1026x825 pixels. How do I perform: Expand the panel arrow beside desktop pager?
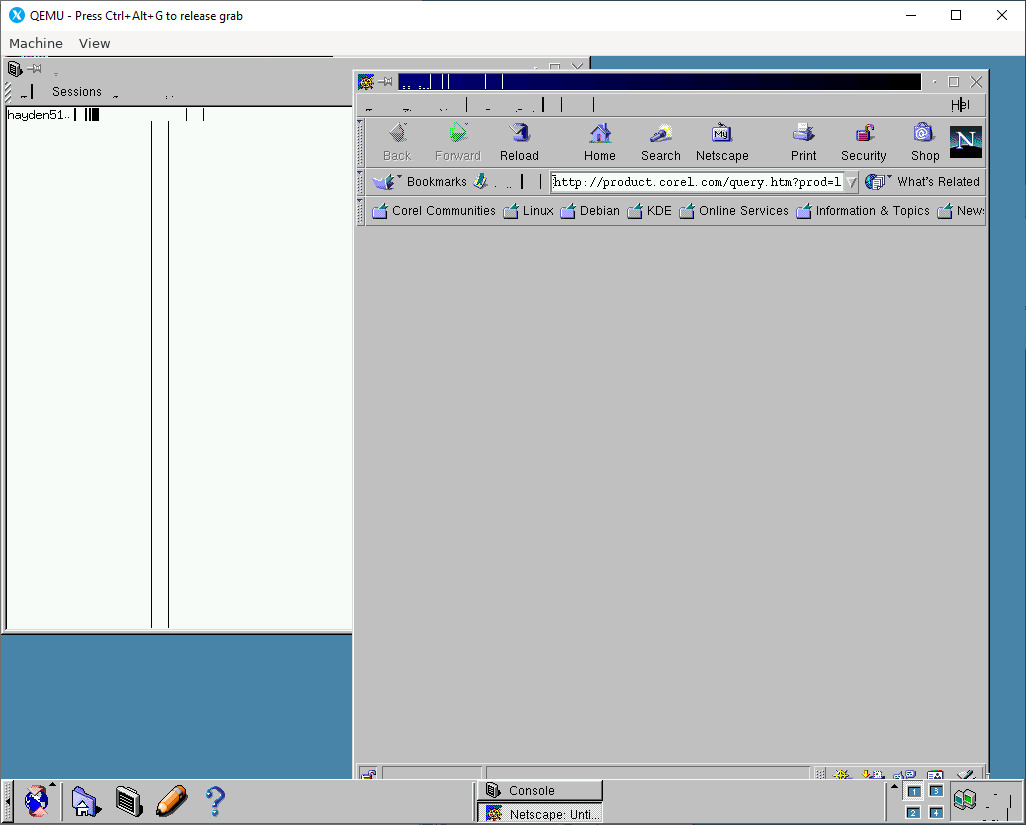[894, 786]
